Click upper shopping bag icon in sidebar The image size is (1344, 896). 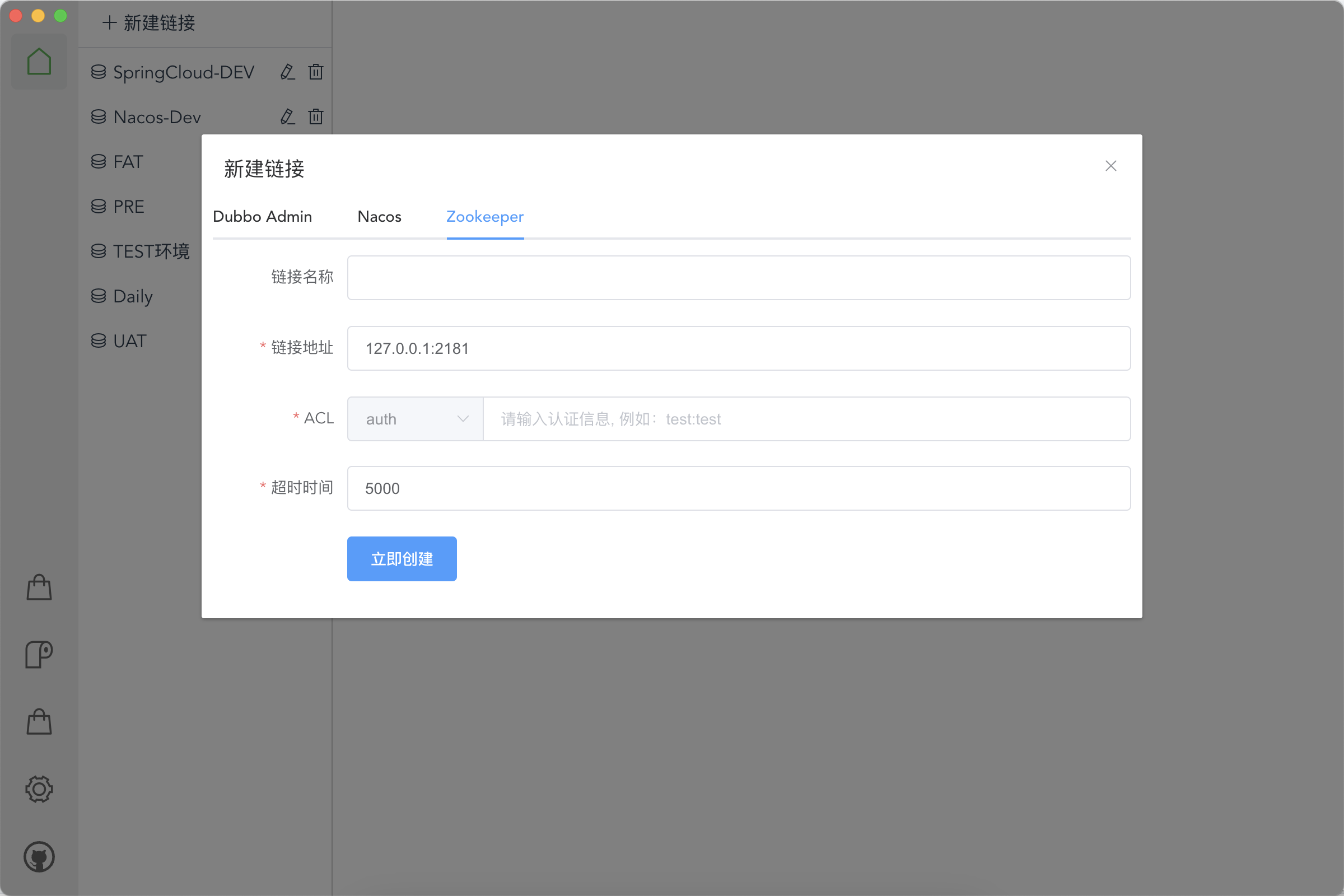(x=39, y=587)
